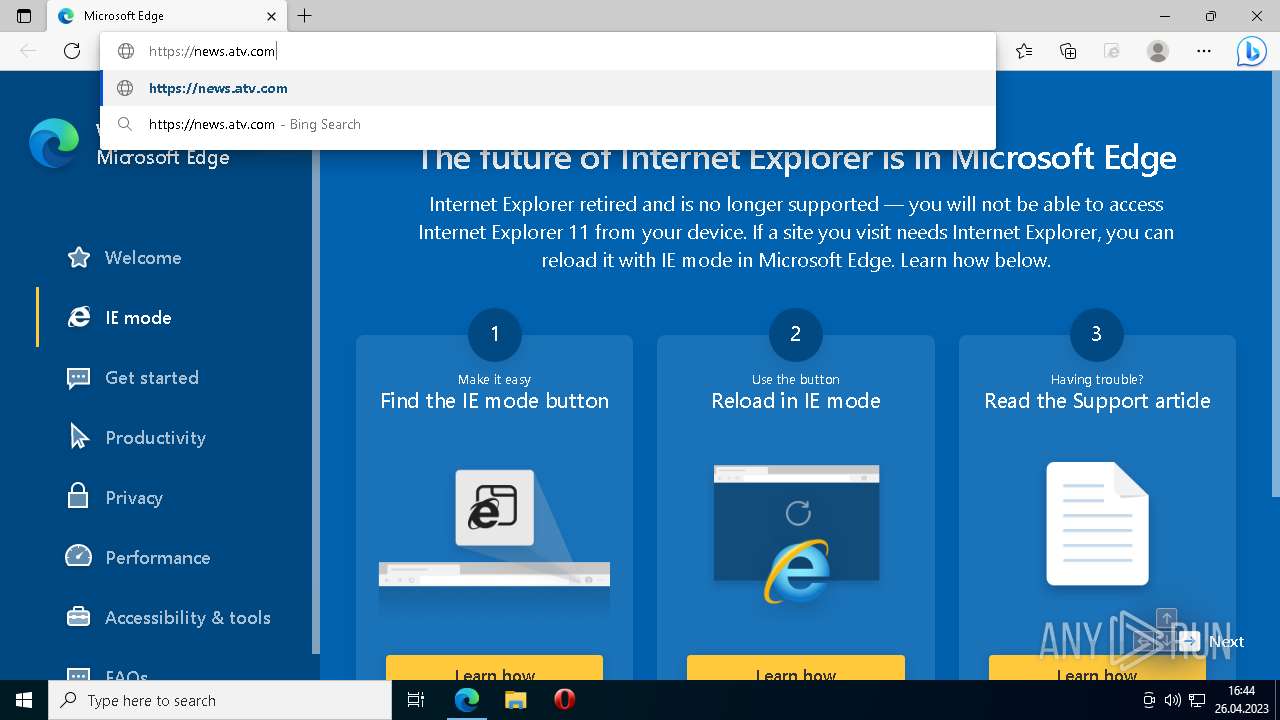1280x720 pixels.
Task: Click the Performance gauge icon
Action: pos(79,556)
